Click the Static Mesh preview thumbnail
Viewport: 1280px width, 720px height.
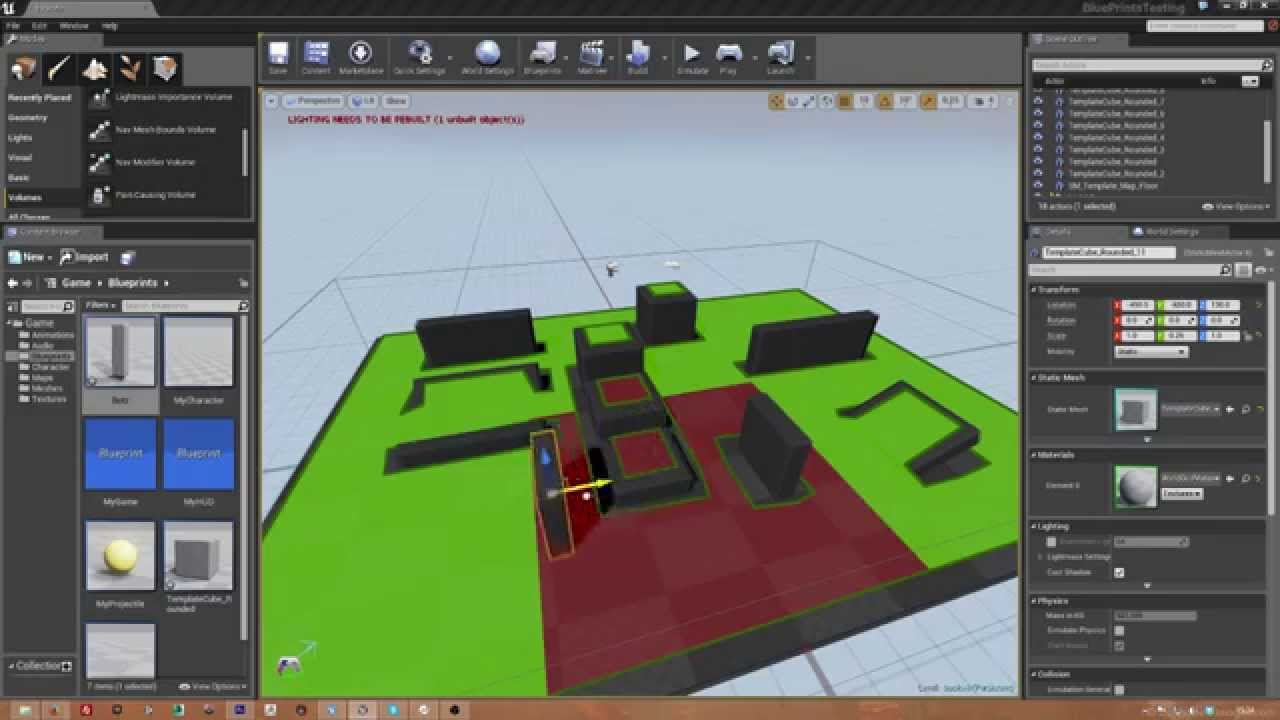(x=1136, y=410)
